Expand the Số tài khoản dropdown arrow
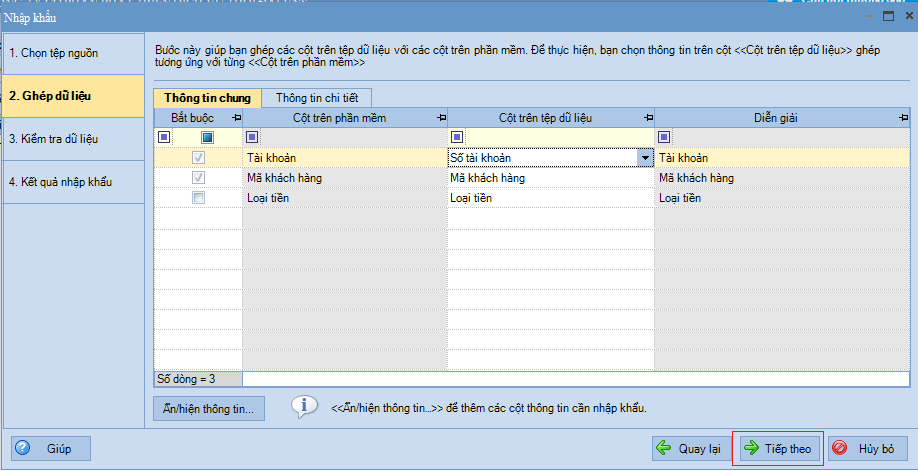This screenshot has width=918, height=471. (x=645, y=158)
